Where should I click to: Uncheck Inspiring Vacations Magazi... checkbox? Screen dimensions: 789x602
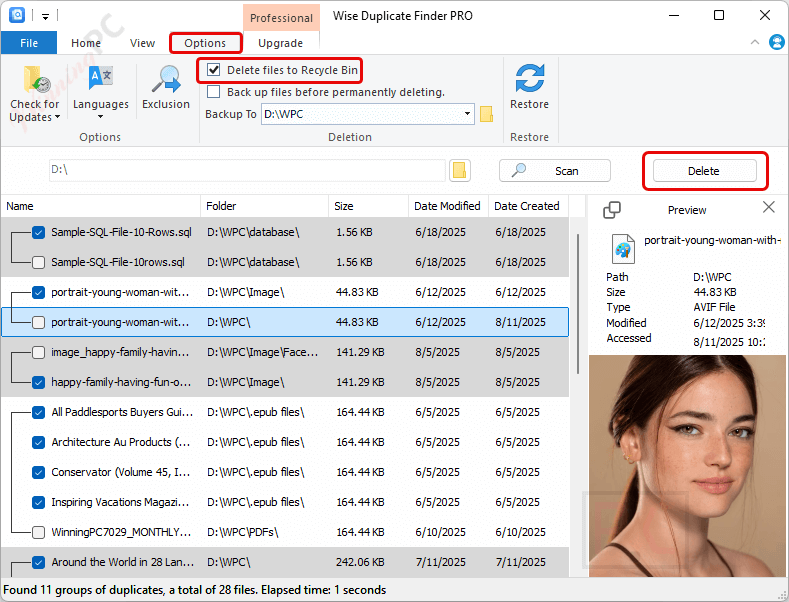point(38,502)
